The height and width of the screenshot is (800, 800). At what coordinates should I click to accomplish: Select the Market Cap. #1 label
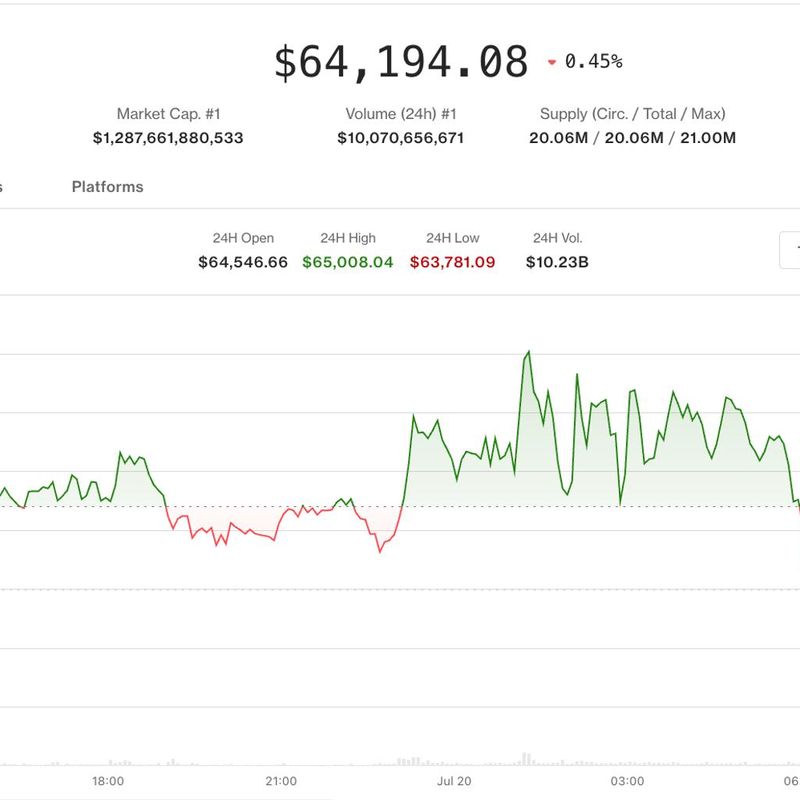coord(168,114)
